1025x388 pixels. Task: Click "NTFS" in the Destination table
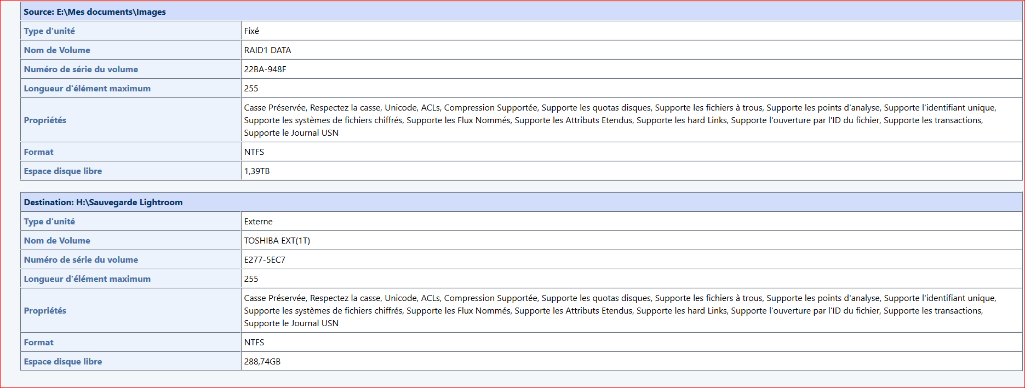tap(254, 342)
